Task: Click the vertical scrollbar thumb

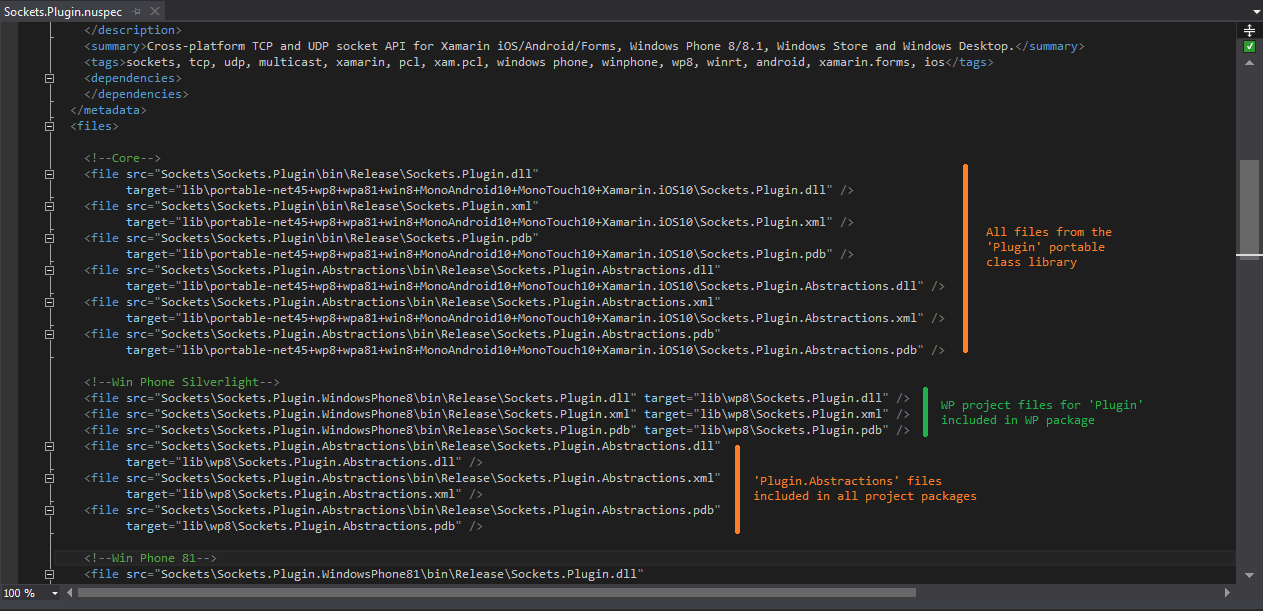Action: [x=1249, y=208]
